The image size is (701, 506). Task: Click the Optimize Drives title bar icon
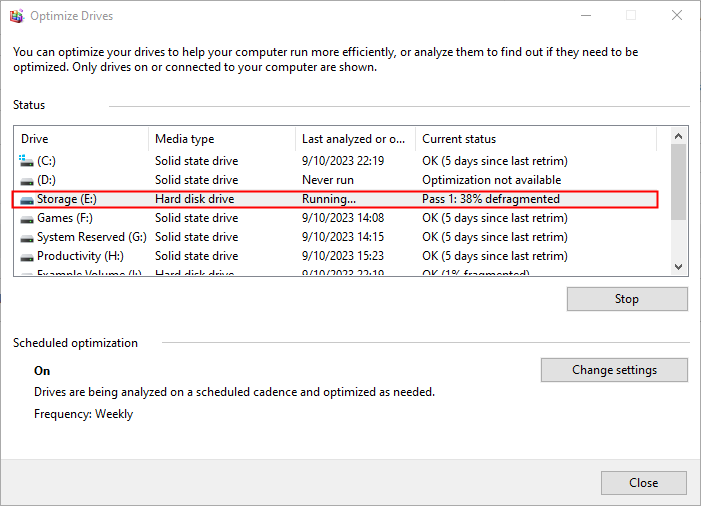15,16
